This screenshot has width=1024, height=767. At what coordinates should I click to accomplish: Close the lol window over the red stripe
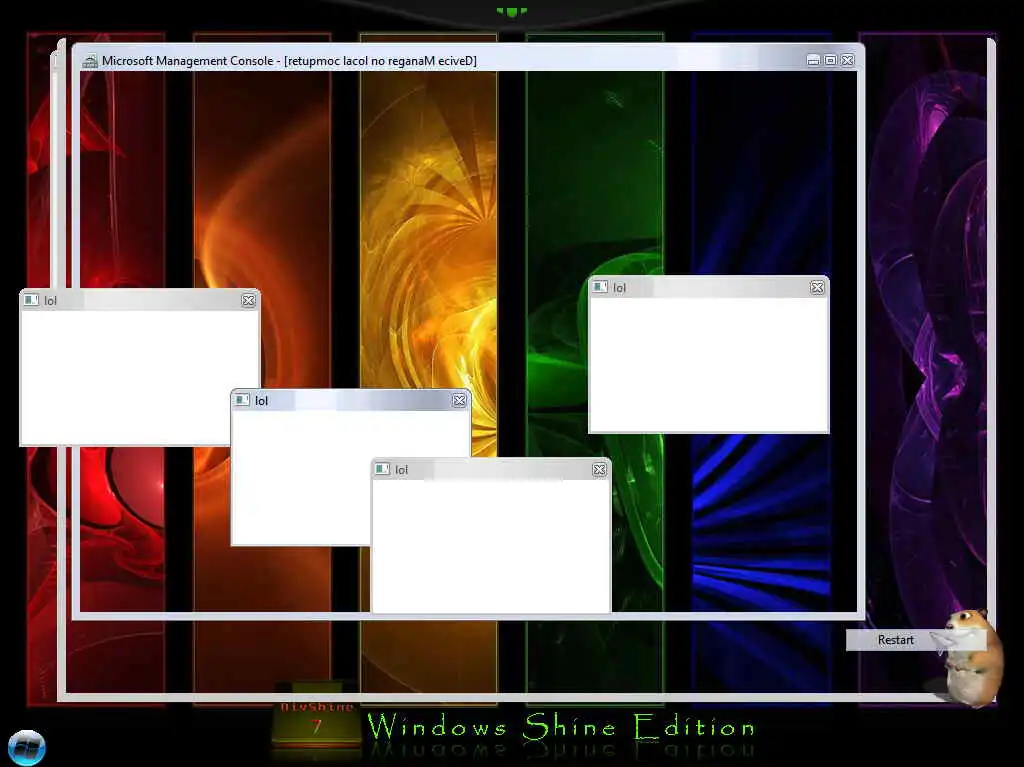click(248, 301)
